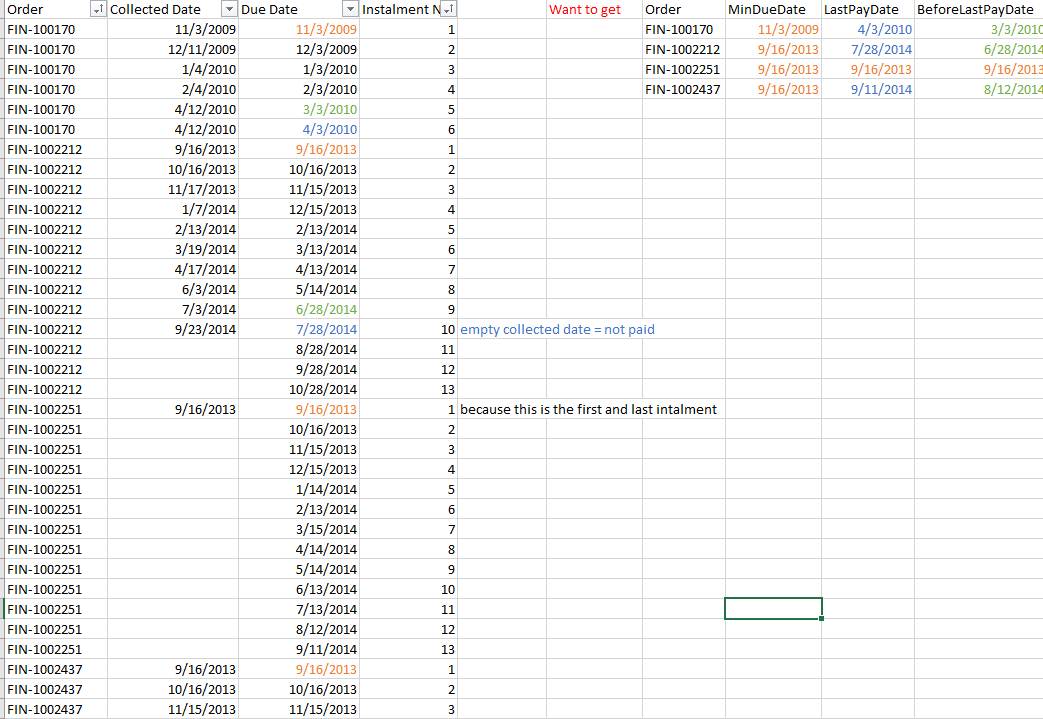
Task: Select collected date 6/3/2014
Action: point(173,289)
